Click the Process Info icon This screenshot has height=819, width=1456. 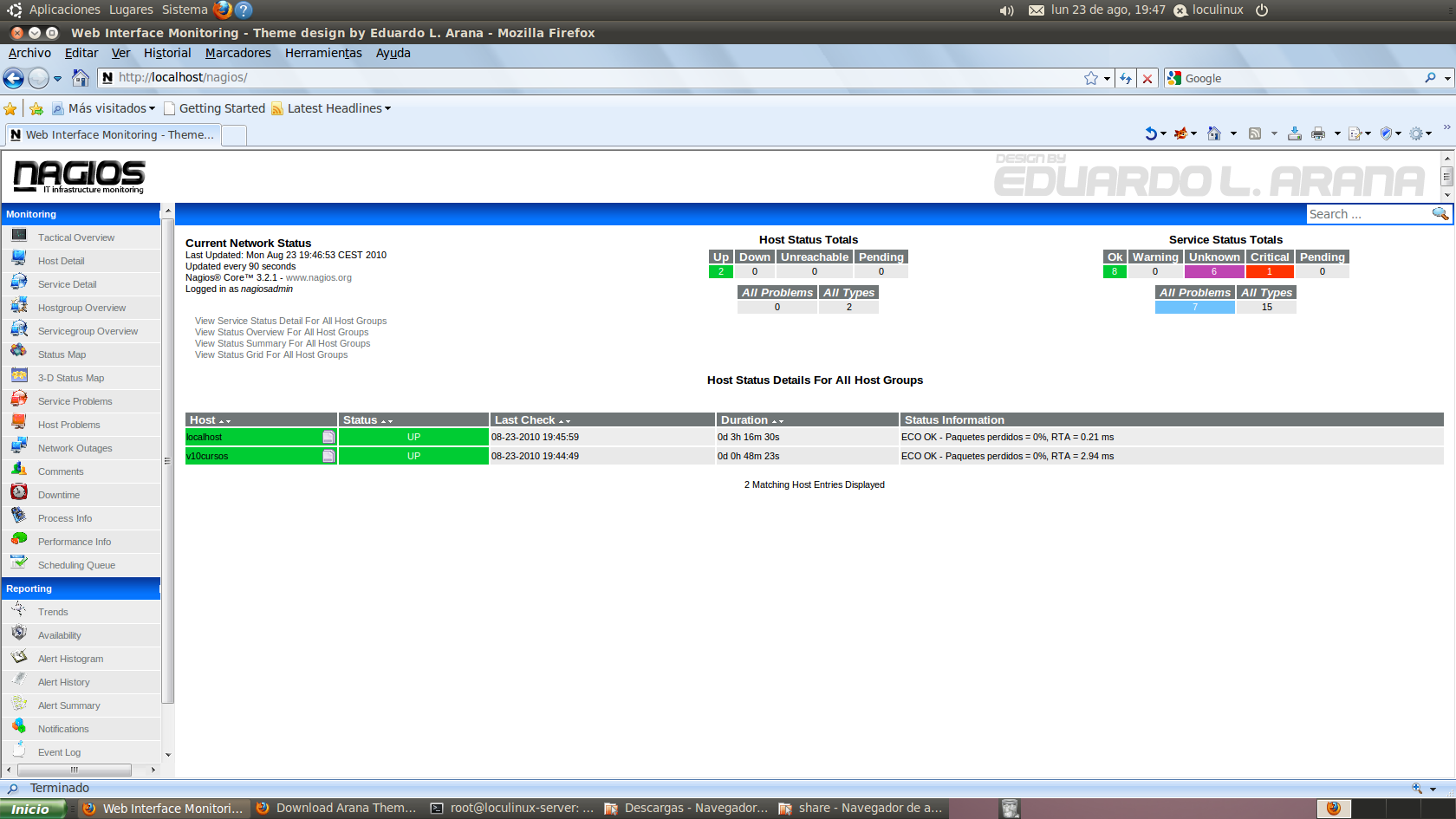19,517
